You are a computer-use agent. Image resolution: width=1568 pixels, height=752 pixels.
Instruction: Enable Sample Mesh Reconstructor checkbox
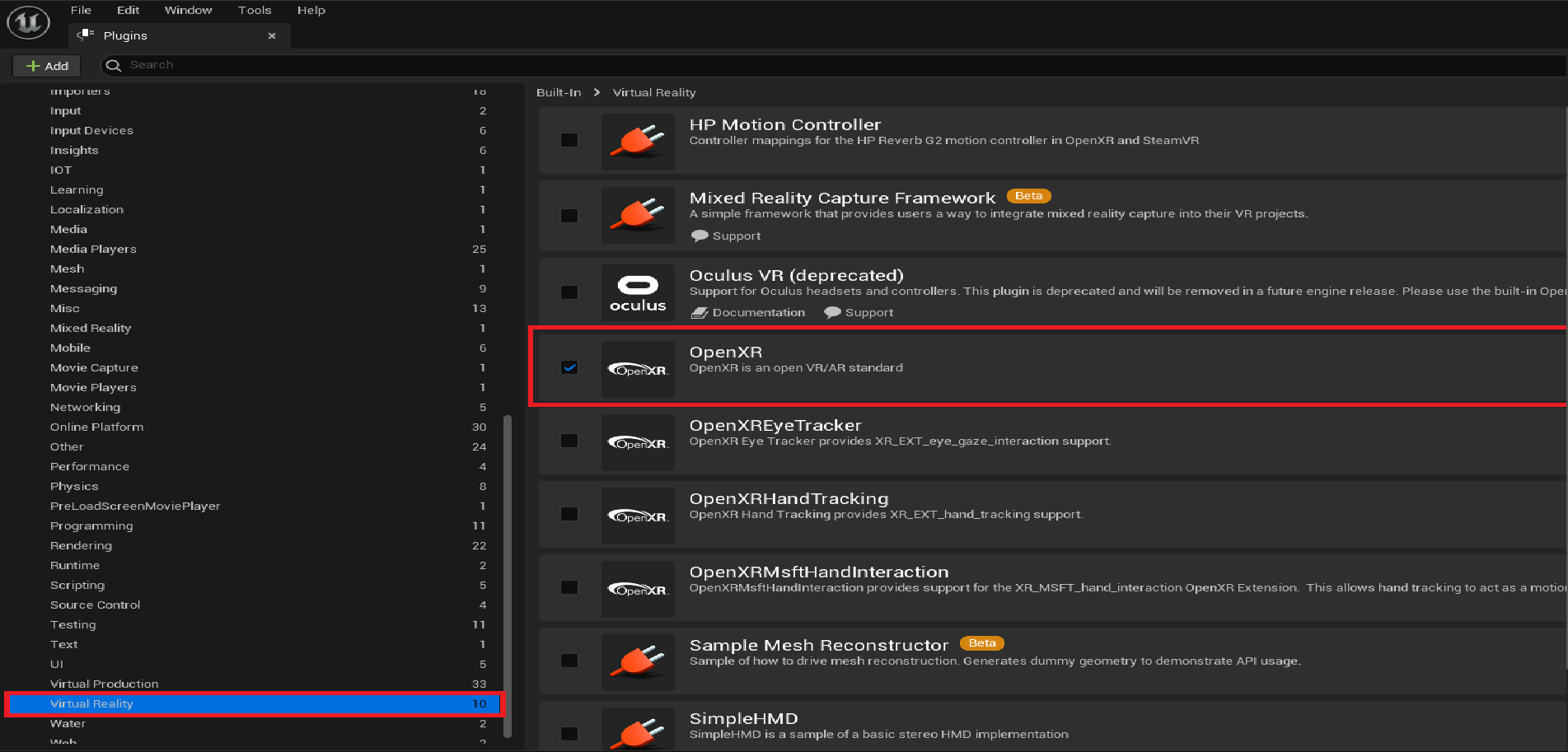569,661
